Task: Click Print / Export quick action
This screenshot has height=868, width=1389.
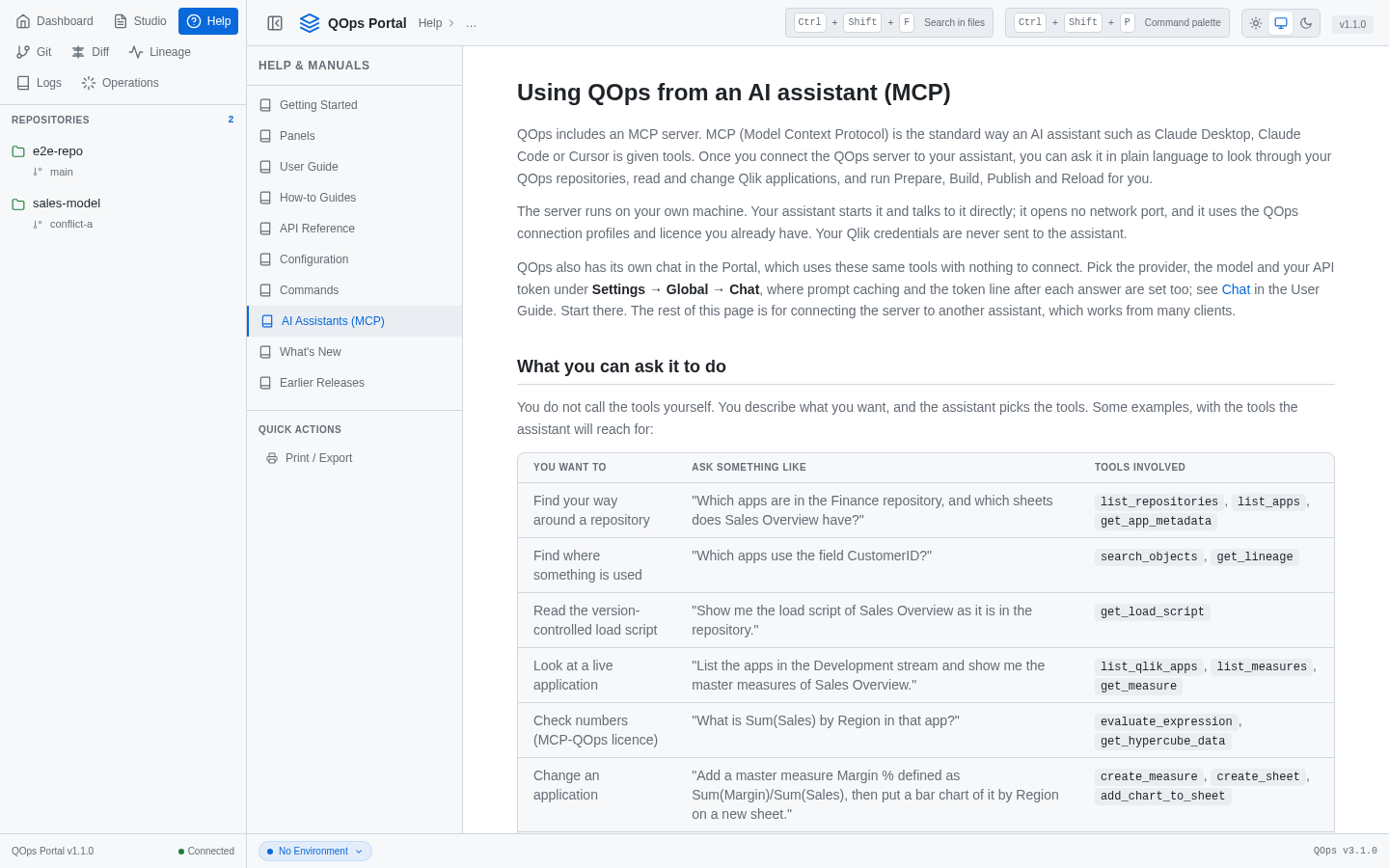Action: pos(355,458)
